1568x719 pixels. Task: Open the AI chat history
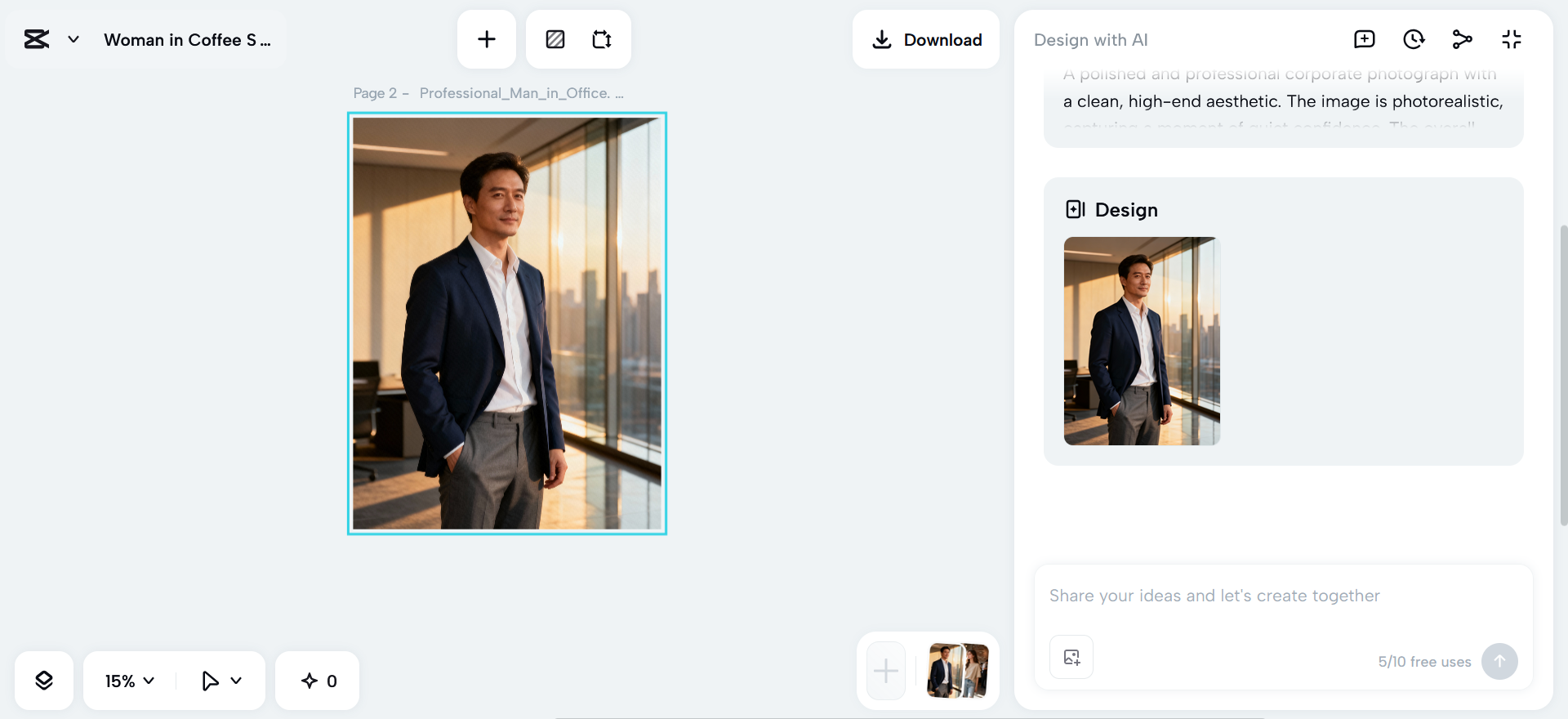pos(1413,39)
